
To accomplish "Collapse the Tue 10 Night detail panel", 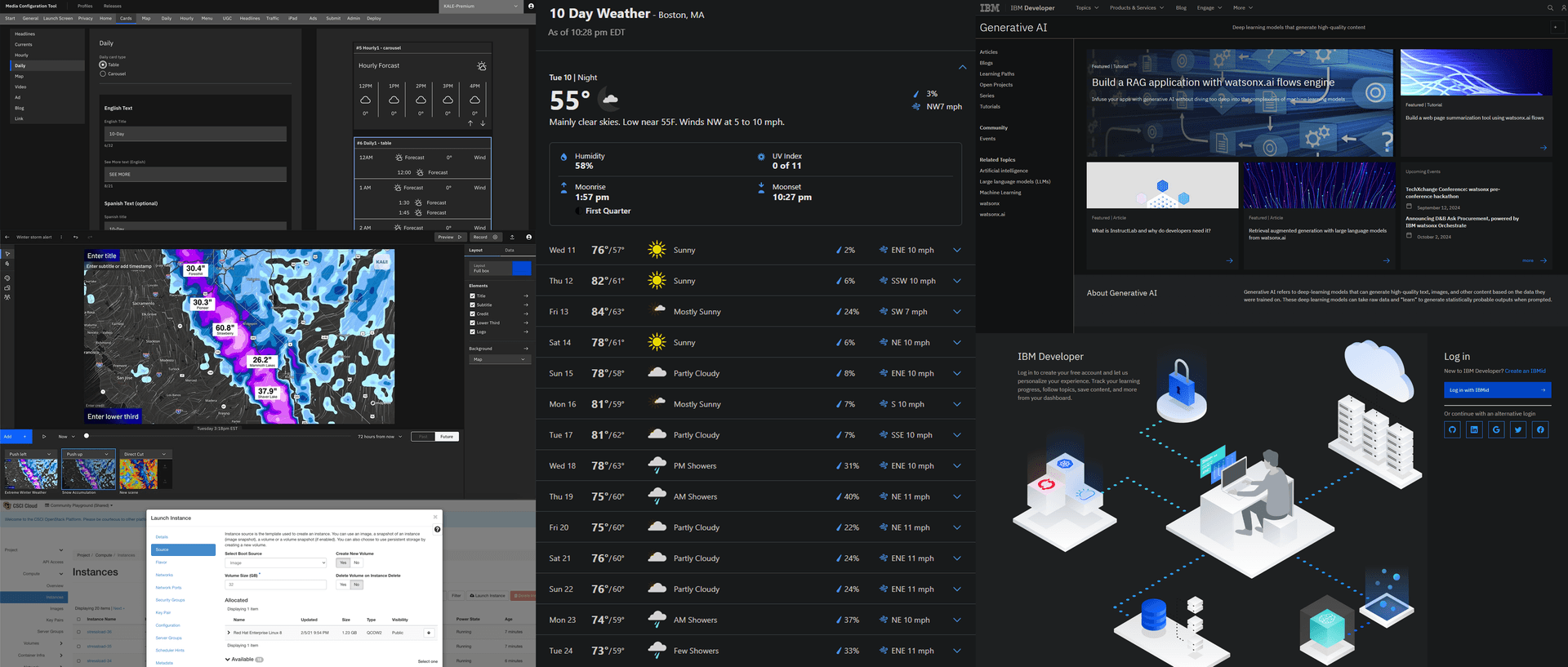I will 962,67.
